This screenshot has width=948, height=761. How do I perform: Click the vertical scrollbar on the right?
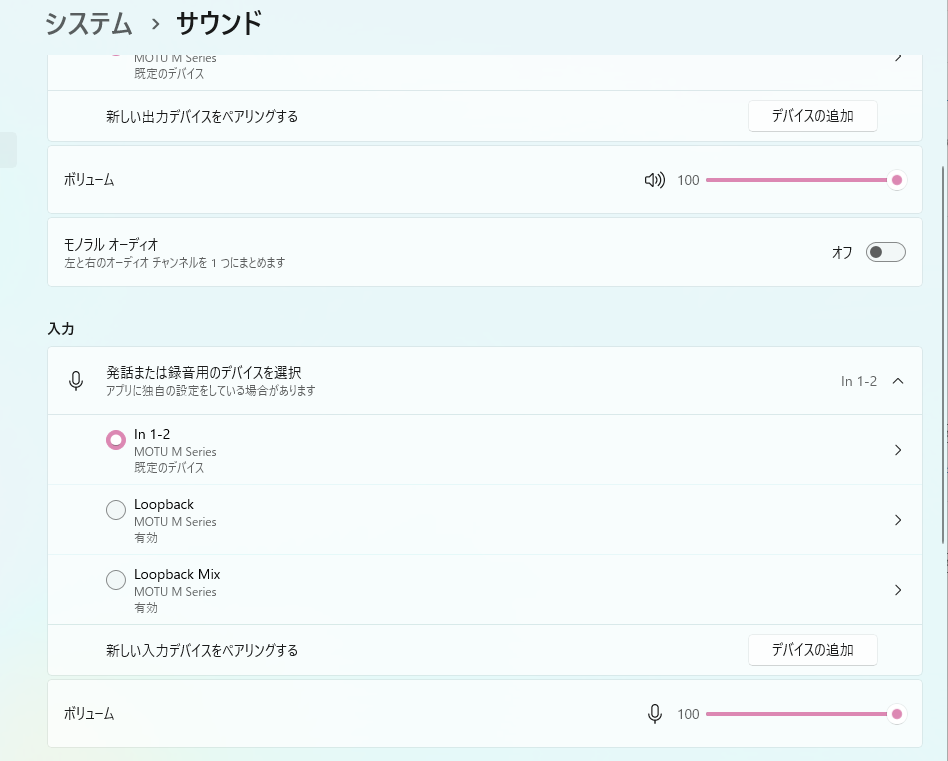pos(943,350)
